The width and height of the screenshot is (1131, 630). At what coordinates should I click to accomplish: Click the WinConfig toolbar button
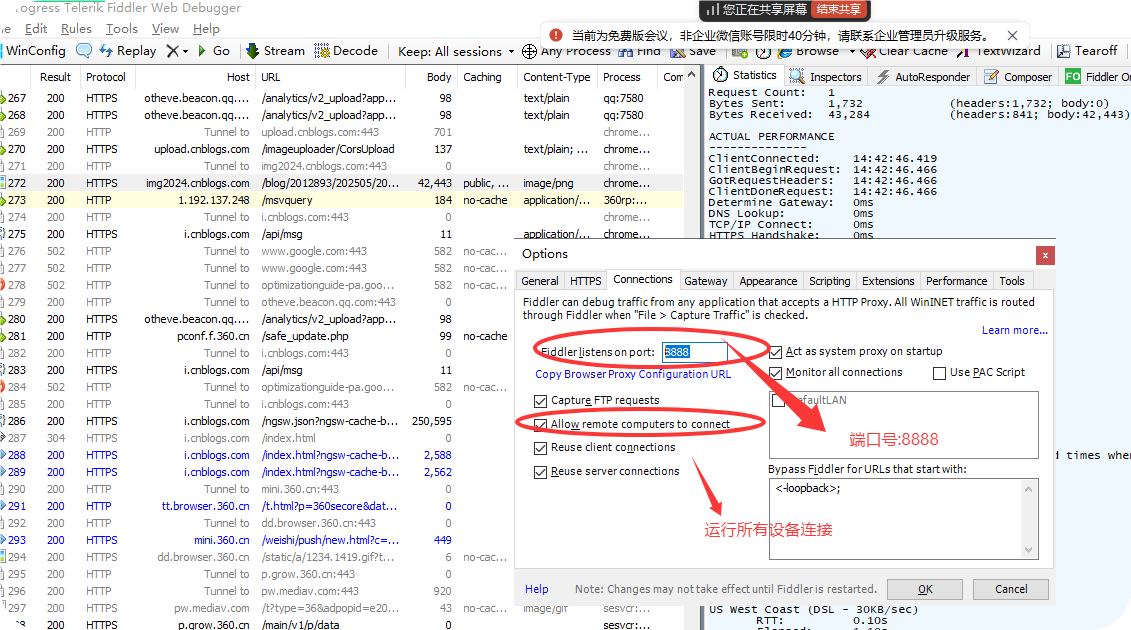pyautogui.click(x=33, y=51)
